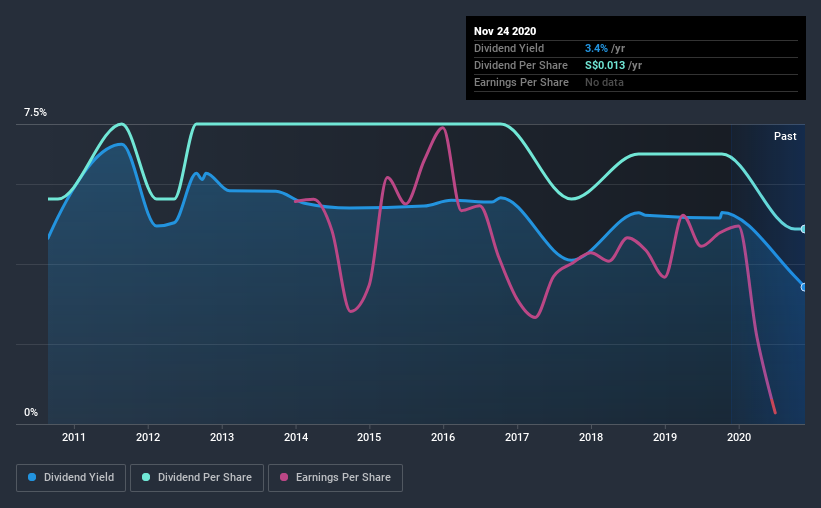Click the 0% y-axis label
The width and height of the screenshot is (821, 508).
[31, 413]
